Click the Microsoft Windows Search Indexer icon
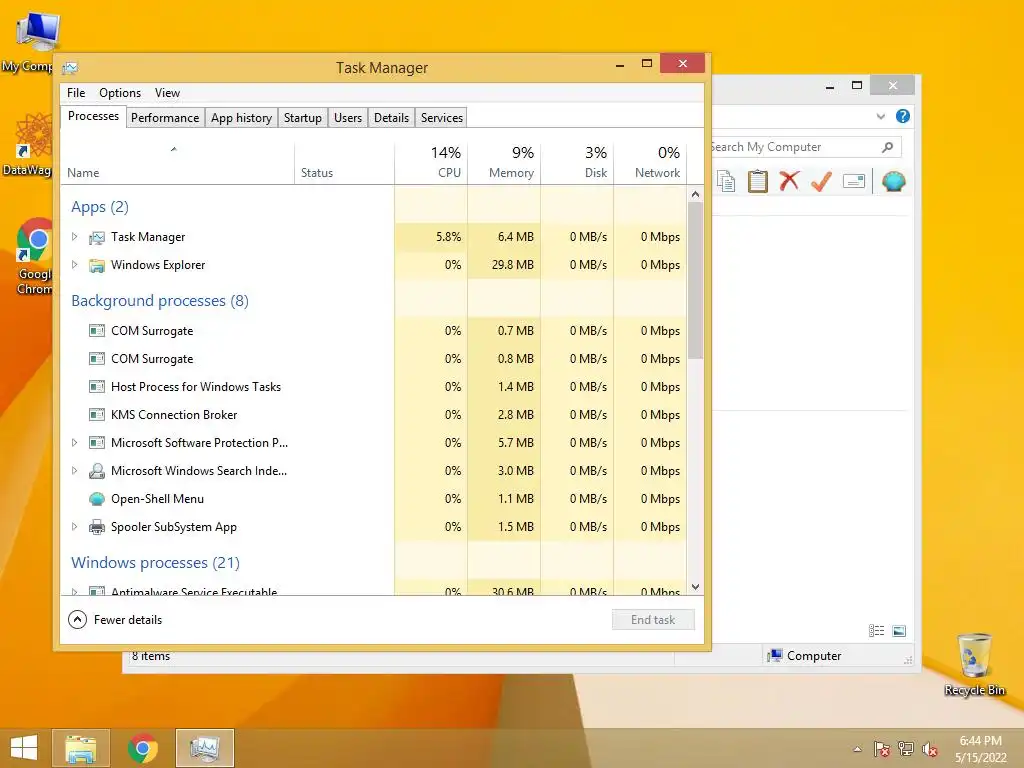The width and height of the screenshot is (1024, 768). click(x=97, y=471)
